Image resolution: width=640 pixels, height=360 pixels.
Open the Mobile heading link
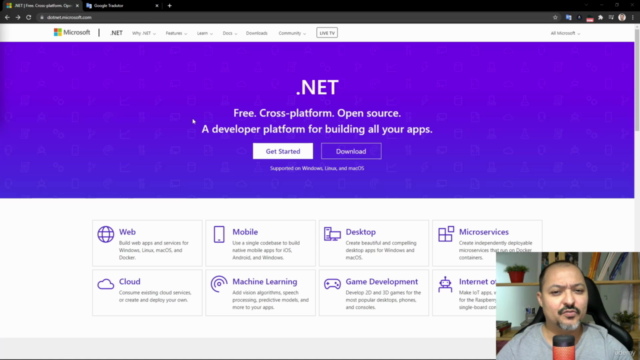tap(245, 232)
